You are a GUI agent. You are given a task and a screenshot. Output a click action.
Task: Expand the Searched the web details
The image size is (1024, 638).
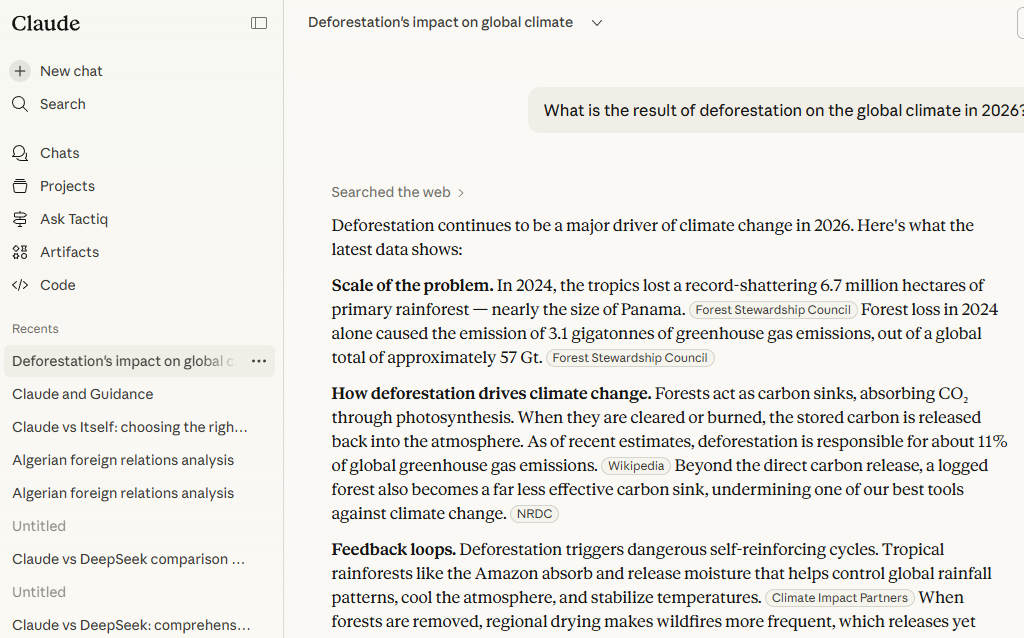tap(397, 192)
